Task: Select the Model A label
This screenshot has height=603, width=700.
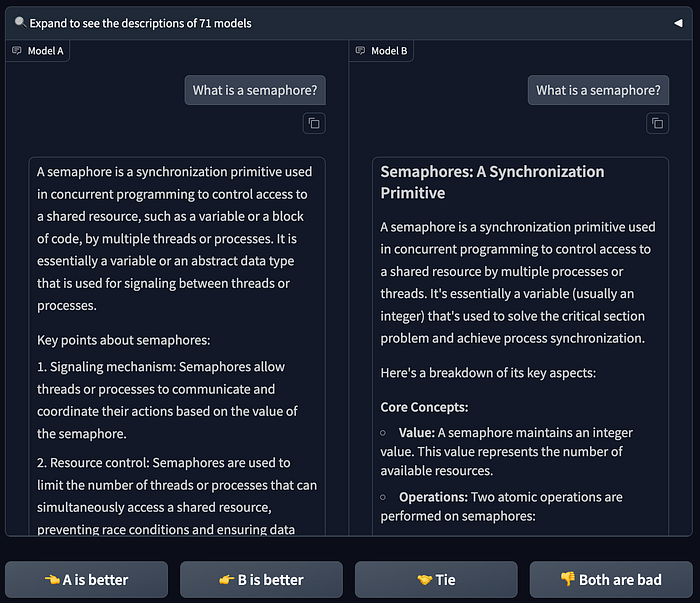Action: [x=45, y=51]
